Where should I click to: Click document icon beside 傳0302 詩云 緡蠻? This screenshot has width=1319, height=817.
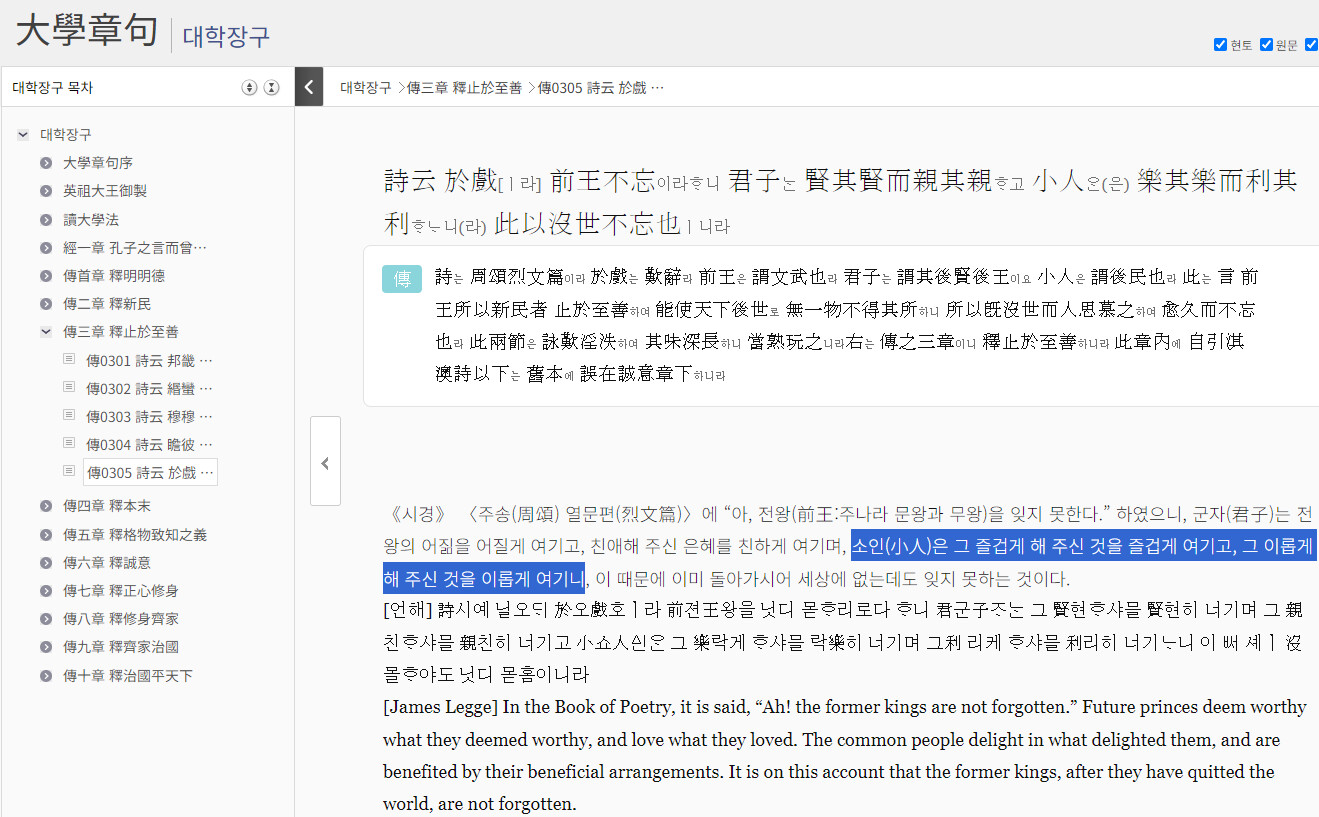pyautogui.click(x=69, y=387)
